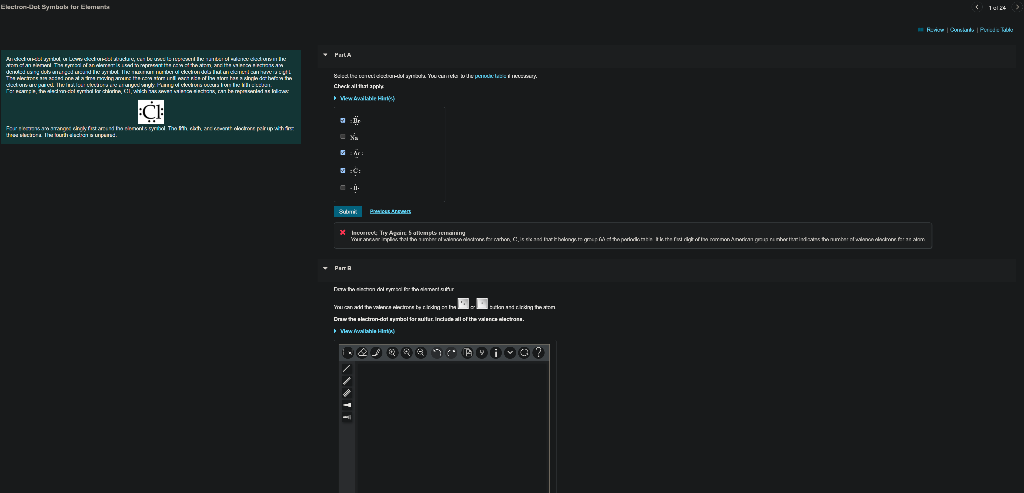Screen dimensions: 1024x493
Task: Collapse the Part A section
Action: tap(325, 55)
